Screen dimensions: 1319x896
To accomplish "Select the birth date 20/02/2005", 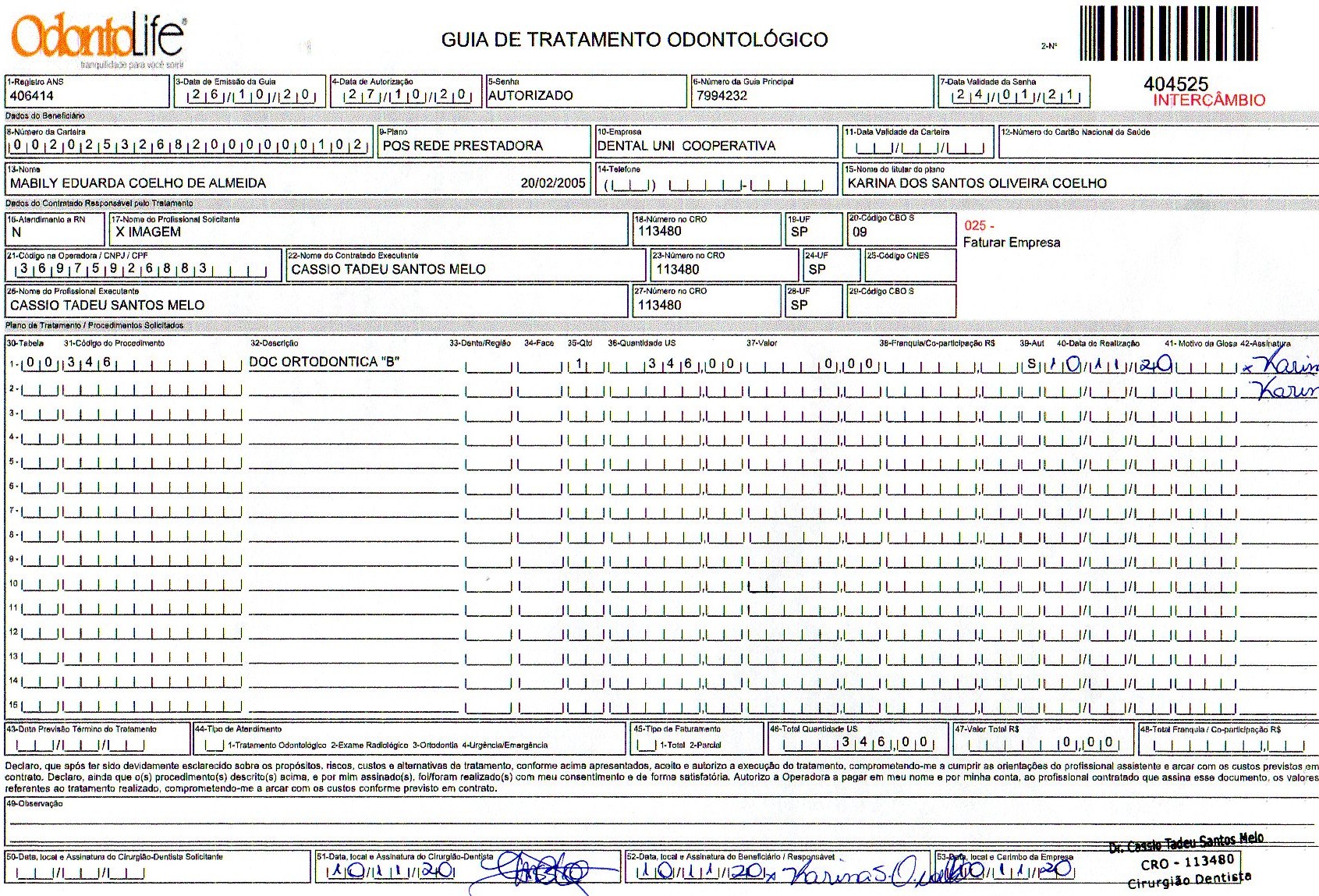I will (553, 183).
